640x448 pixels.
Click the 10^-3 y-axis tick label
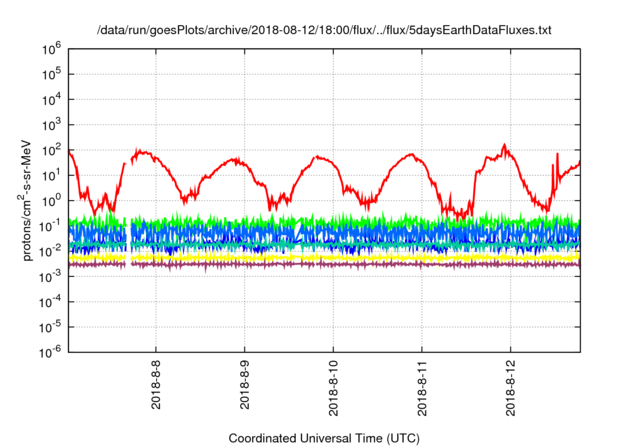pyautogui.click(x=50, y=277)
